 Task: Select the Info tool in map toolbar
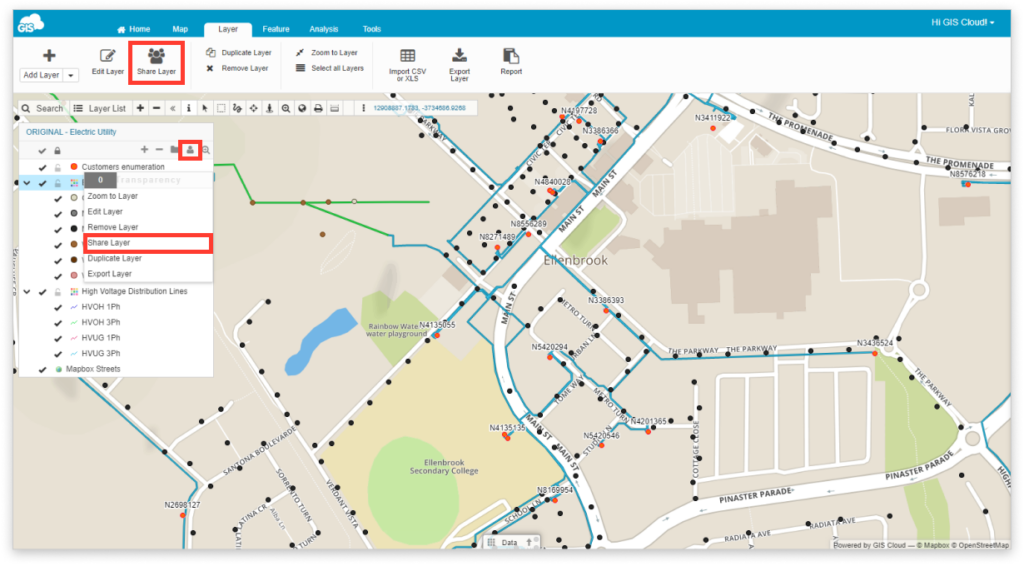click(189, 108)
